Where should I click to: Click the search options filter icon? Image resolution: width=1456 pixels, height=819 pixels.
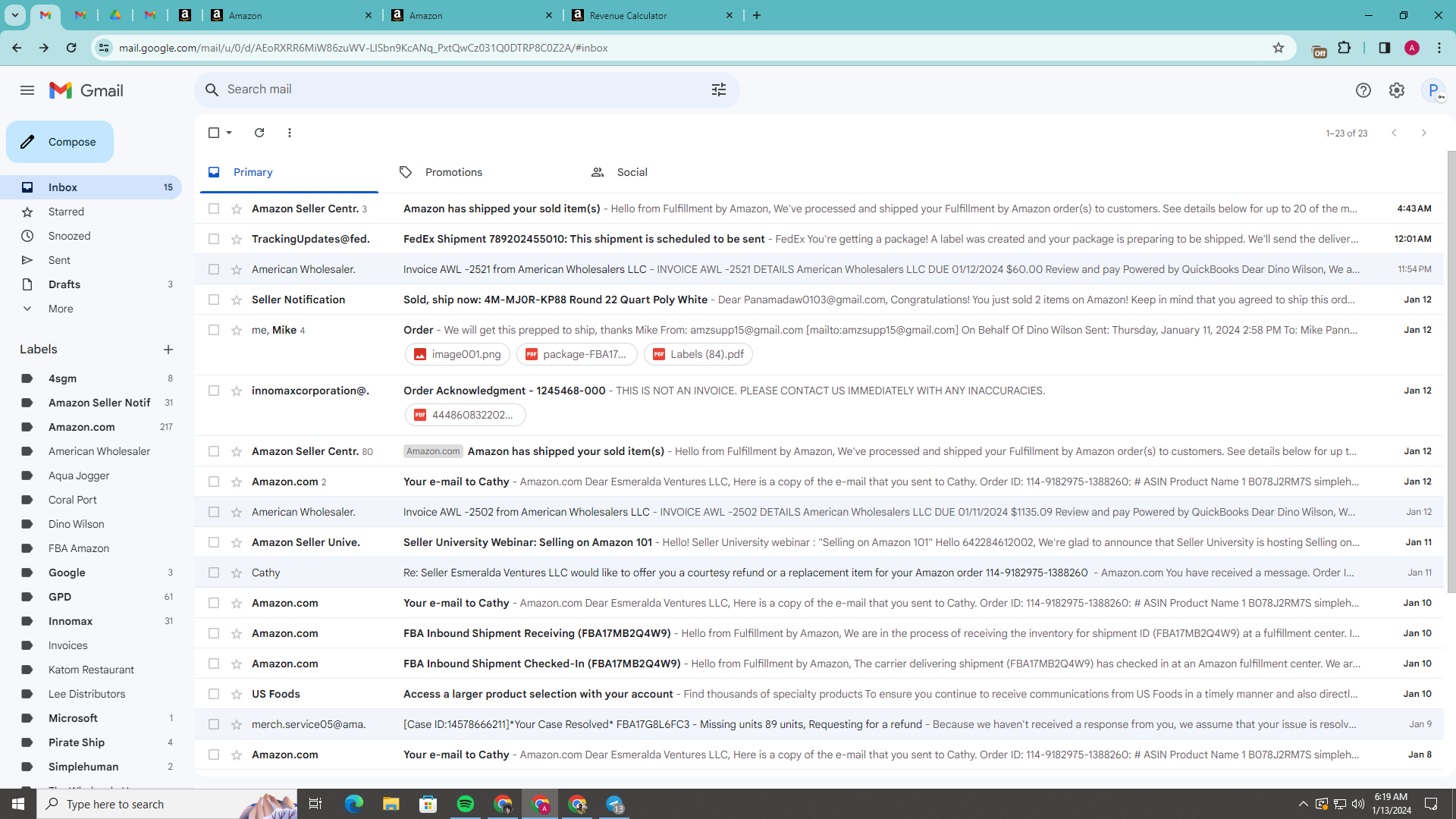(x=719, y=89)
